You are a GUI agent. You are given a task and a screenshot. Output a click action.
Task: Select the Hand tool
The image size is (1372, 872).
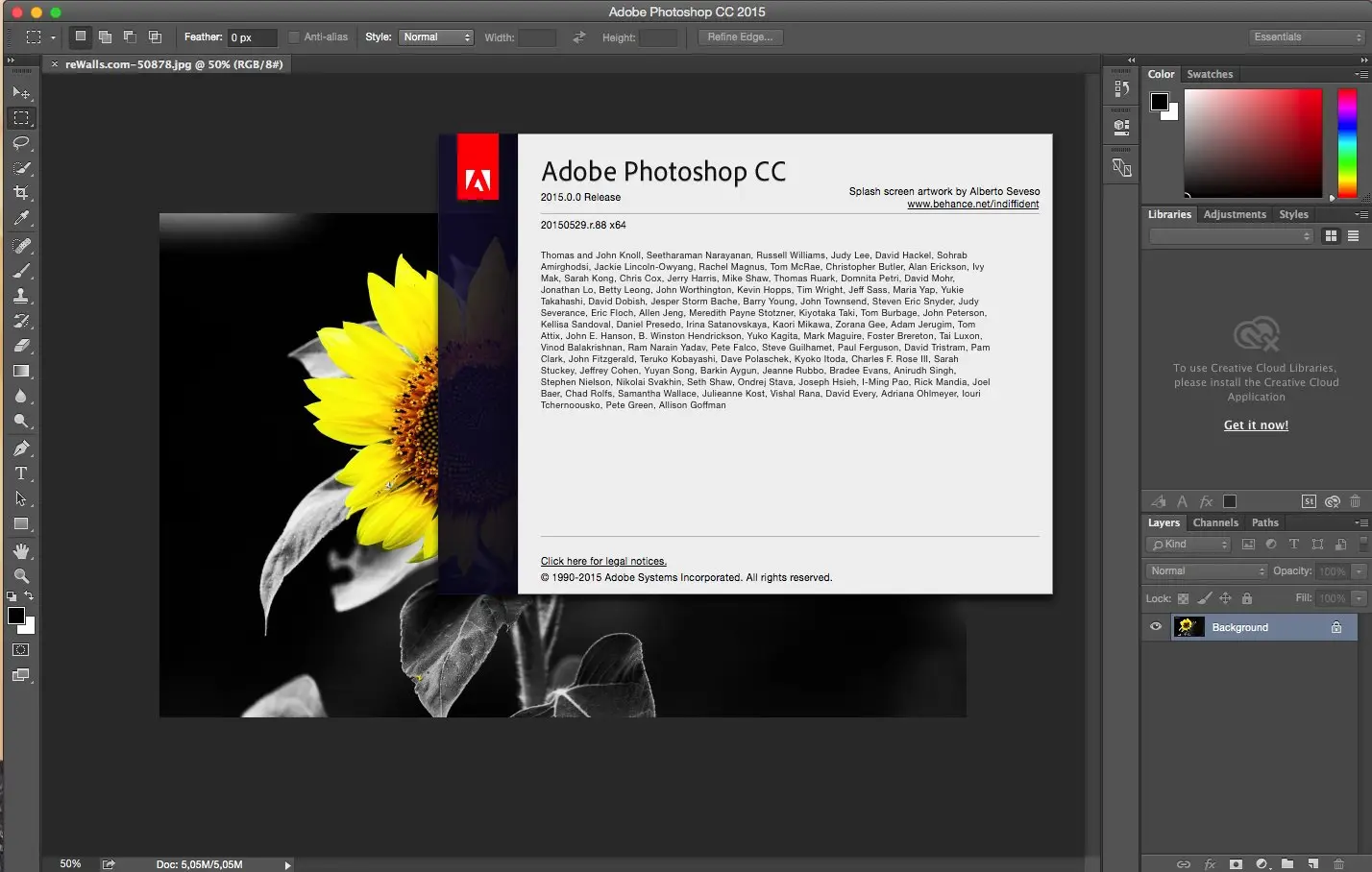point(21,551)
